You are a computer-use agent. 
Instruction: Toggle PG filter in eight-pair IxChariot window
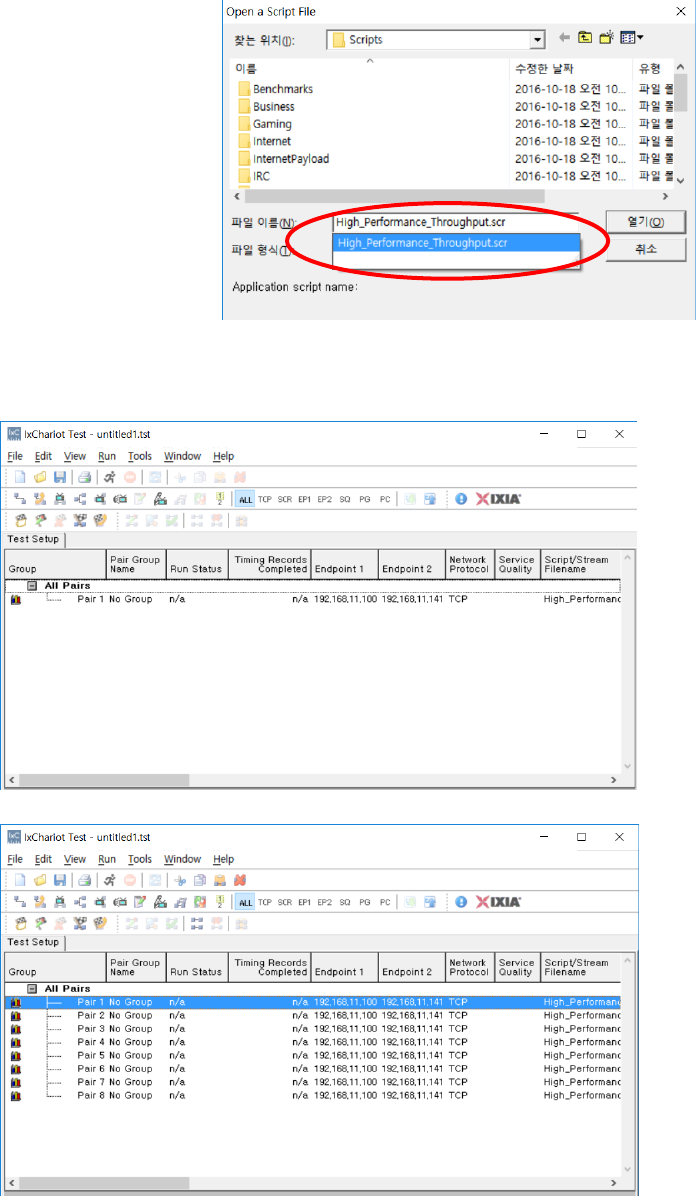[365, 902]
